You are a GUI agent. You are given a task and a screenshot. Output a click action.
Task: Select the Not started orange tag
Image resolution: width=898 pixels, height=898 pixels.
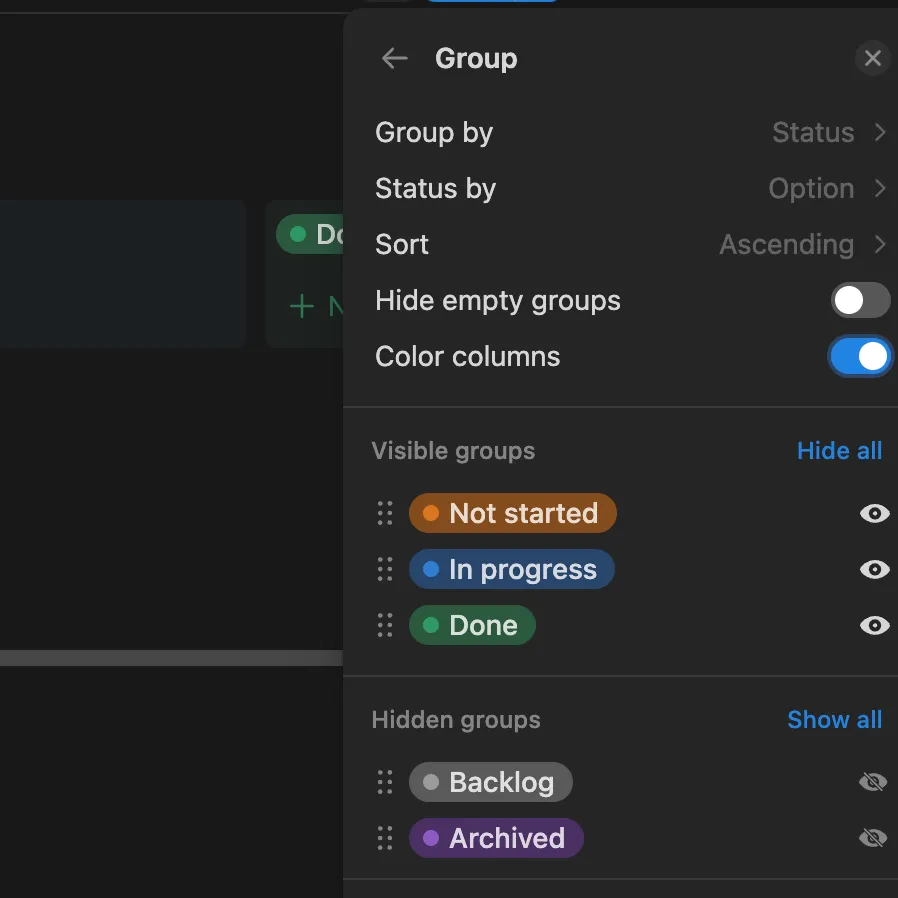tap(513, 513)
